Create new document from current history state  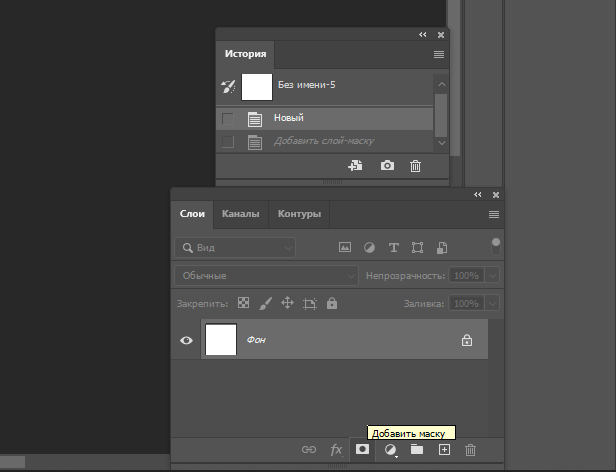(355, 165)
